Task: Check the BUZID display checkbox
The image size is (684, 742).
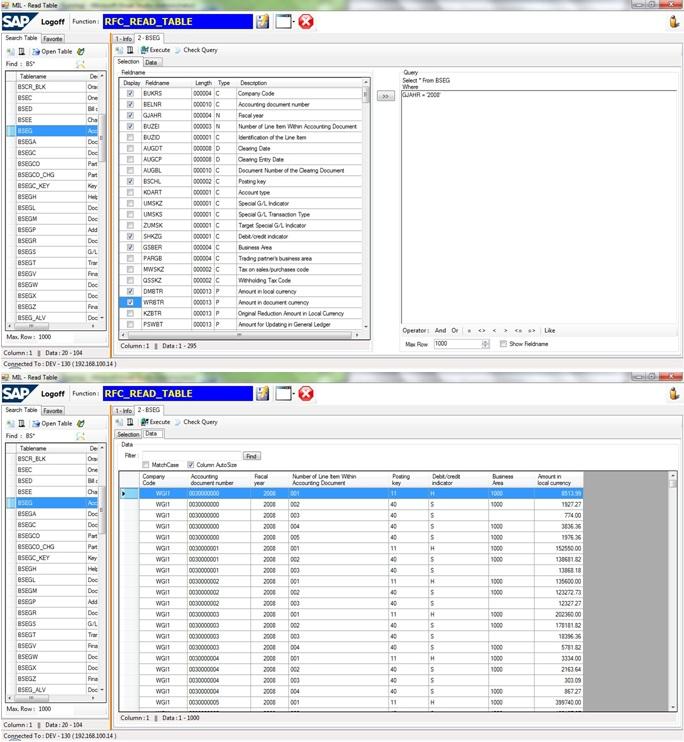Action: pos(130,138)
